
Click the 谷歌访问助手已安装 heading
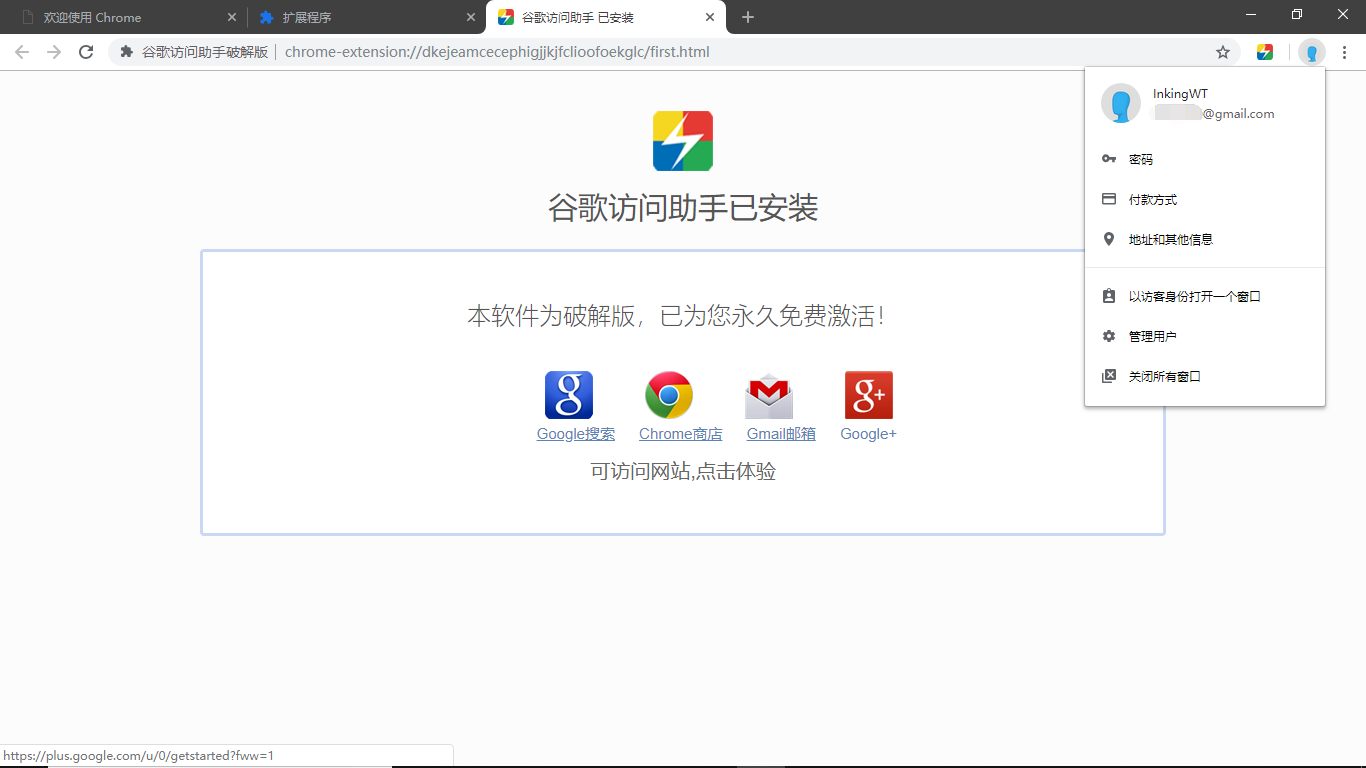pyautogui.click(x=683, y=208)
